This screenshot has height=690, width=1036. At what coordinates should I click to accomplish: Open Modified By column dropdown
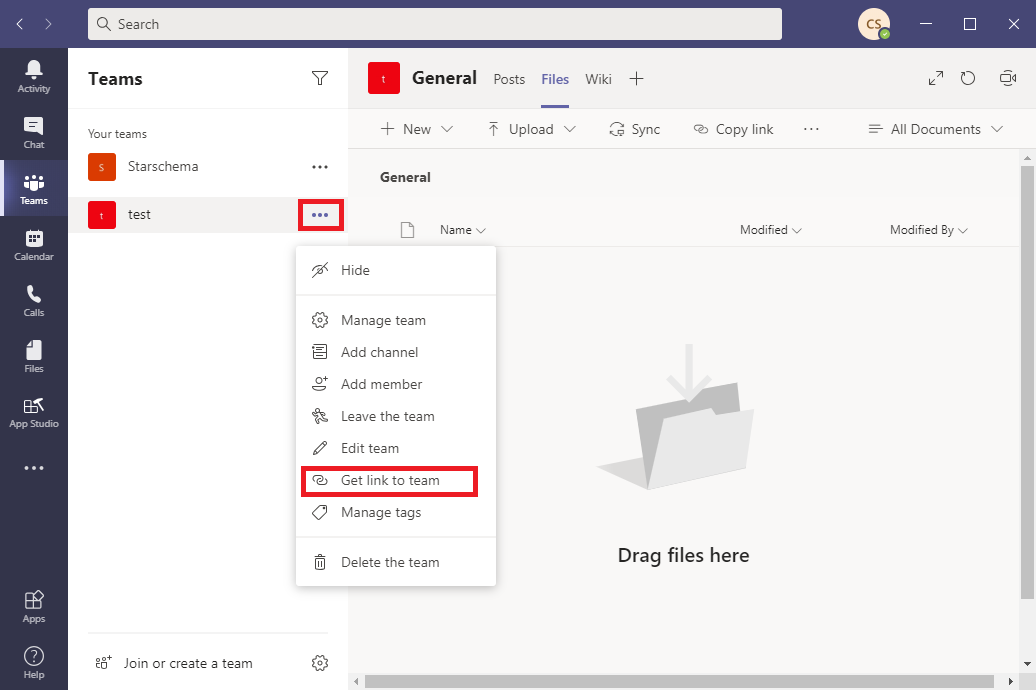point(928,230)
